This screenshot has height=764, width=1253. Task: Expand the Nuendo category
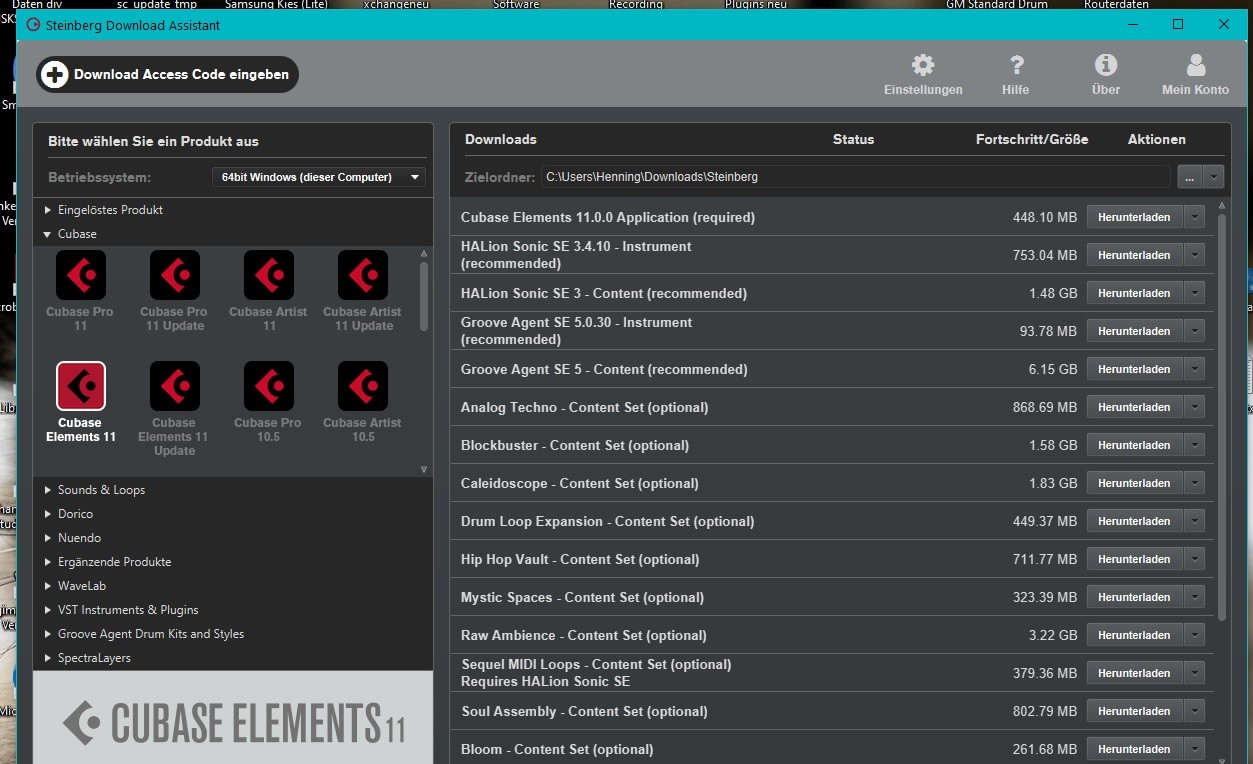48,538
